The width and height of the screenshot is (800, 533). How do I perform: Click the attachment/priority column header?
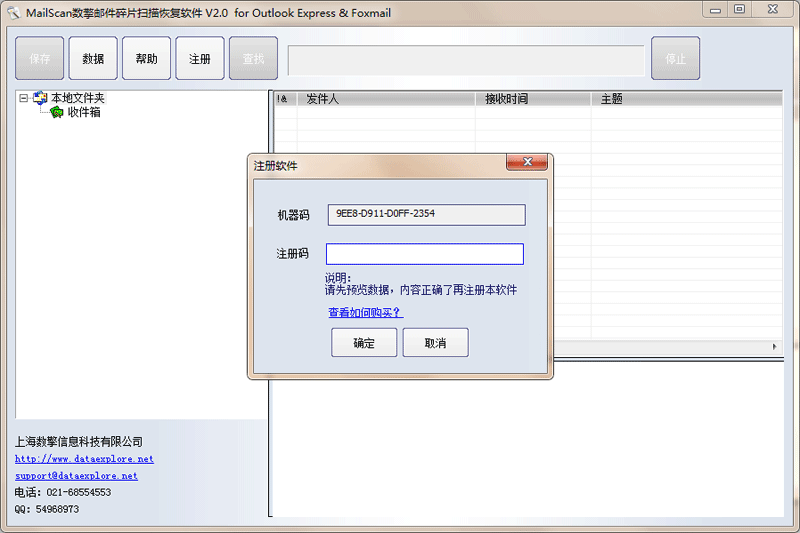(x=286, y=99)
